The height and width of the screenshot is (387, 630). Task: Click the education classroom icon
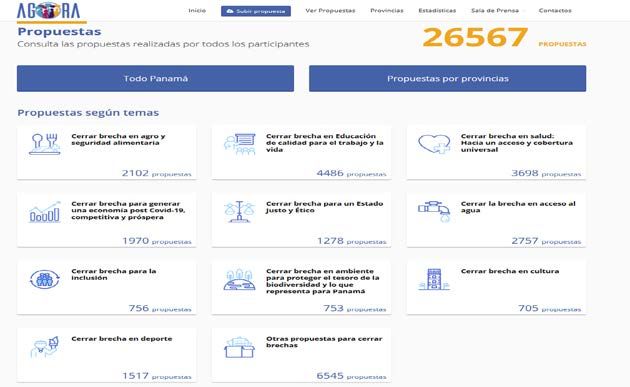[x=239, y=144]
